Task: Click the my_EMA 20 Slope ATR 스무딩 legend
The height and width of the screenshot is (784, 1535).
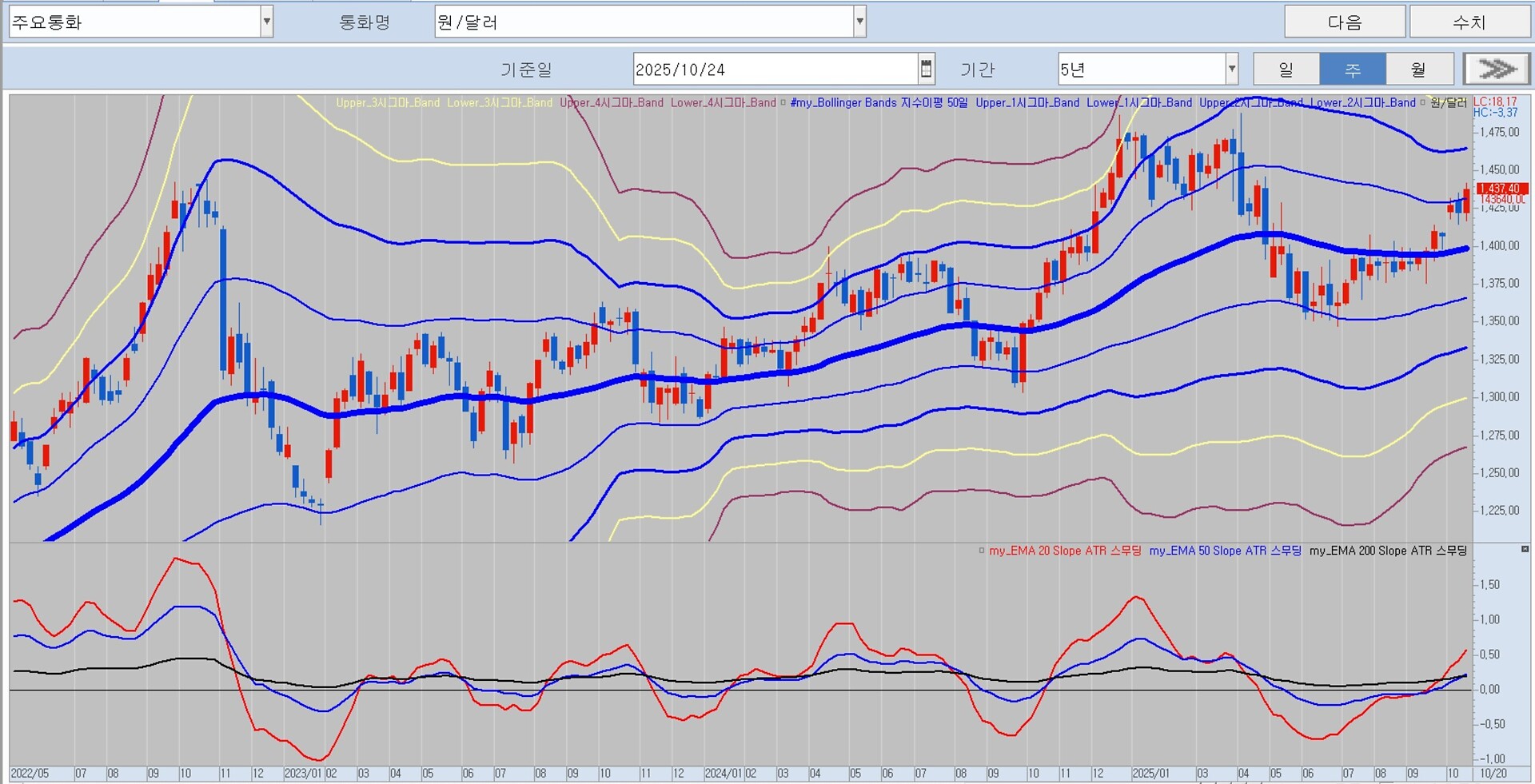Action: [x=1065, y=551]
